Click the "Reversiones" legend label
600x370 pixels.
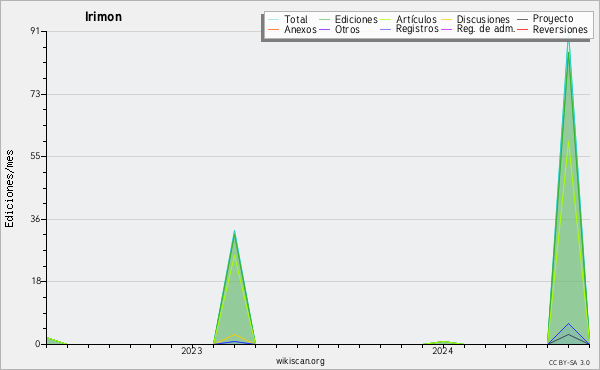point(560,29)
